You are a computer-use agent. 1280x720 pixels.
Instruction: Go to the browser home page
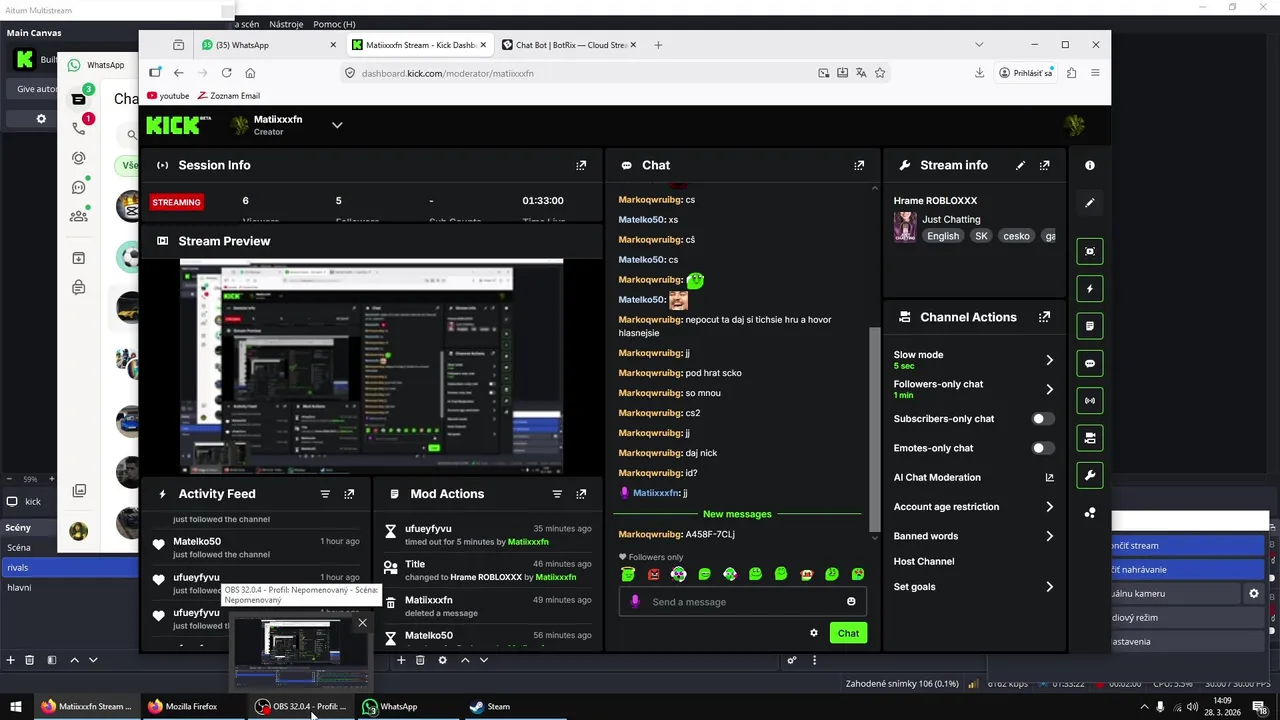click(x=250, y=73)
